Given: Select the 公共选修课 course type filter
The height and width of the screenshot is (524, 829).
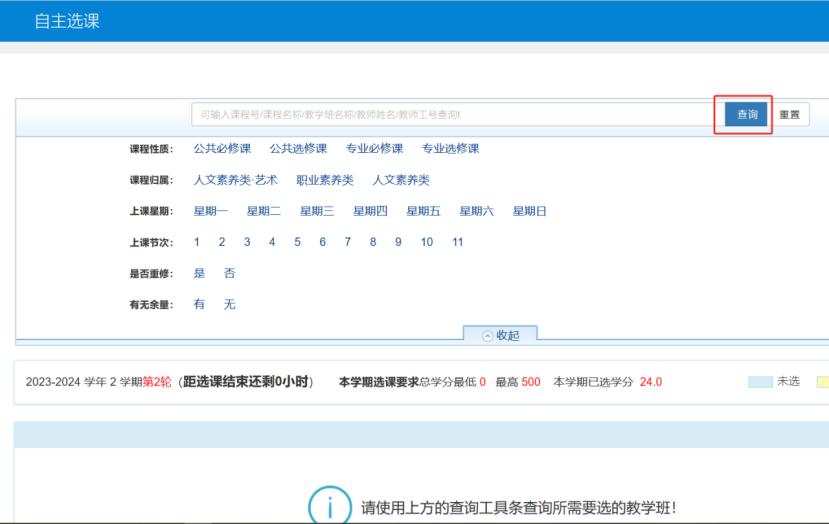Looking at the screenshot, I should click(298, 149).
